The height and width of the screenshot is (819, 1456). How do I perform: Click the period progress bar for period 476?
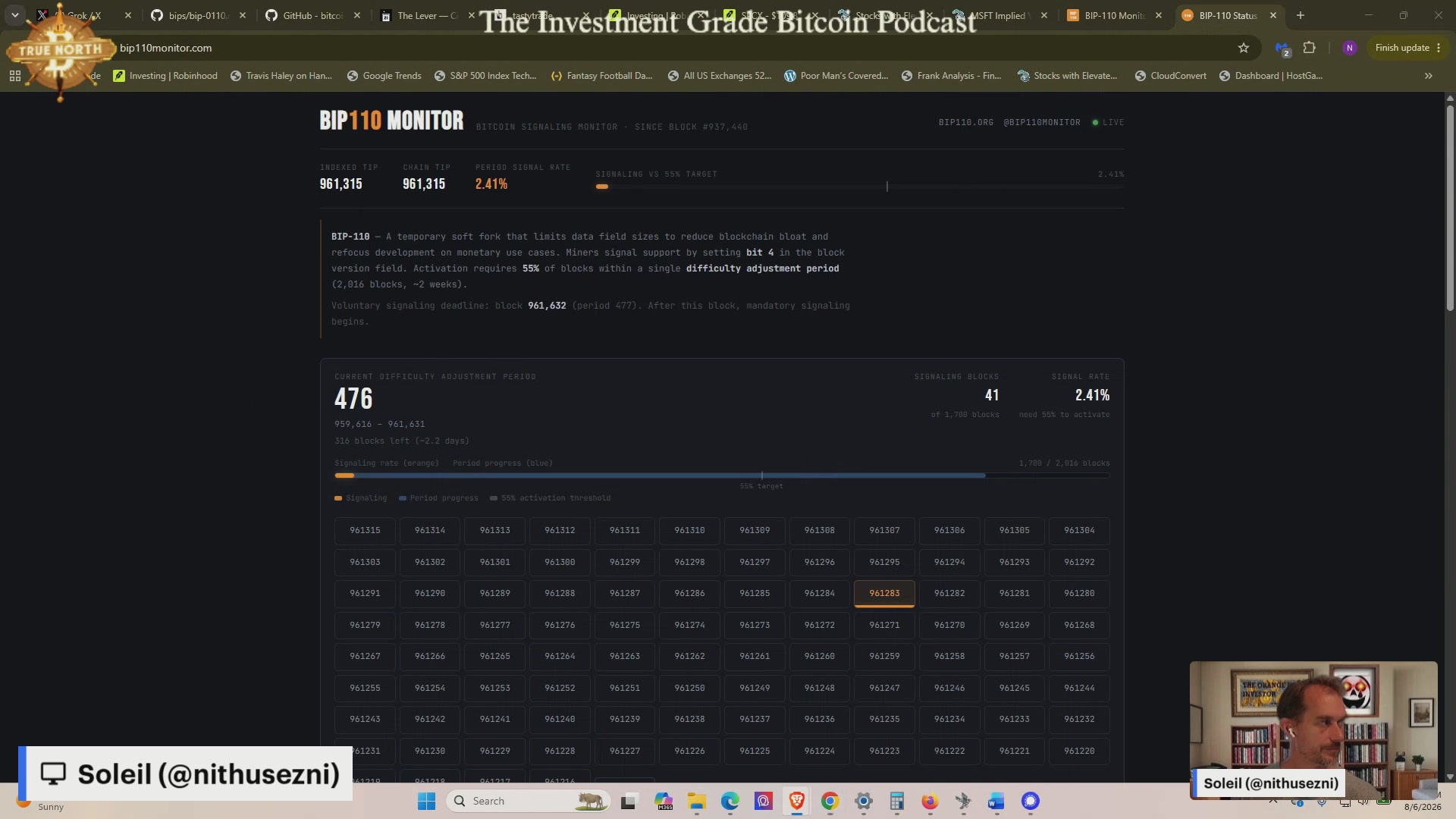[x=722, y=475]
